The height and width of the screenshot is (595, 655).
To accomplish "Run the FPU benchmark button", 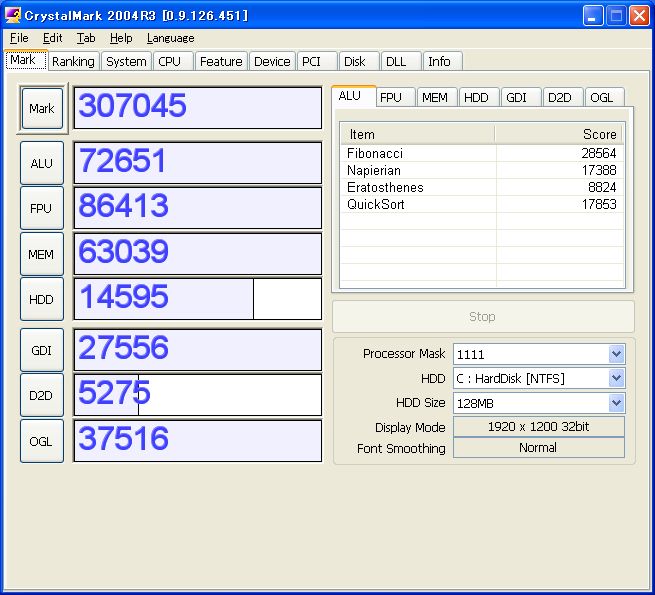I will [x=42, y=208].
